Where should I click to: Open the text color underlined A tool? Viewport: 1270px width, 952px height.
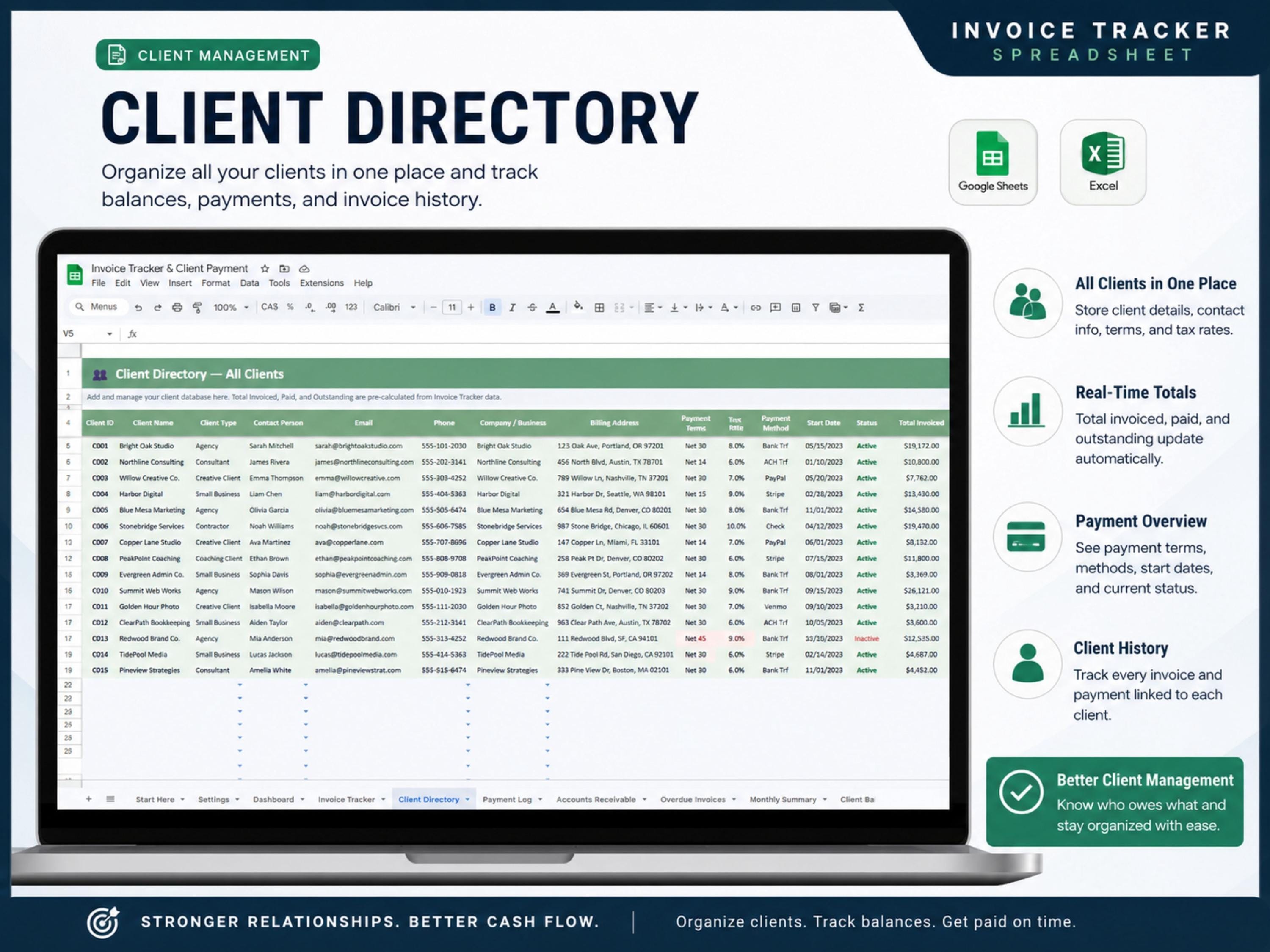pyautogui.click(x=552, y=308)
